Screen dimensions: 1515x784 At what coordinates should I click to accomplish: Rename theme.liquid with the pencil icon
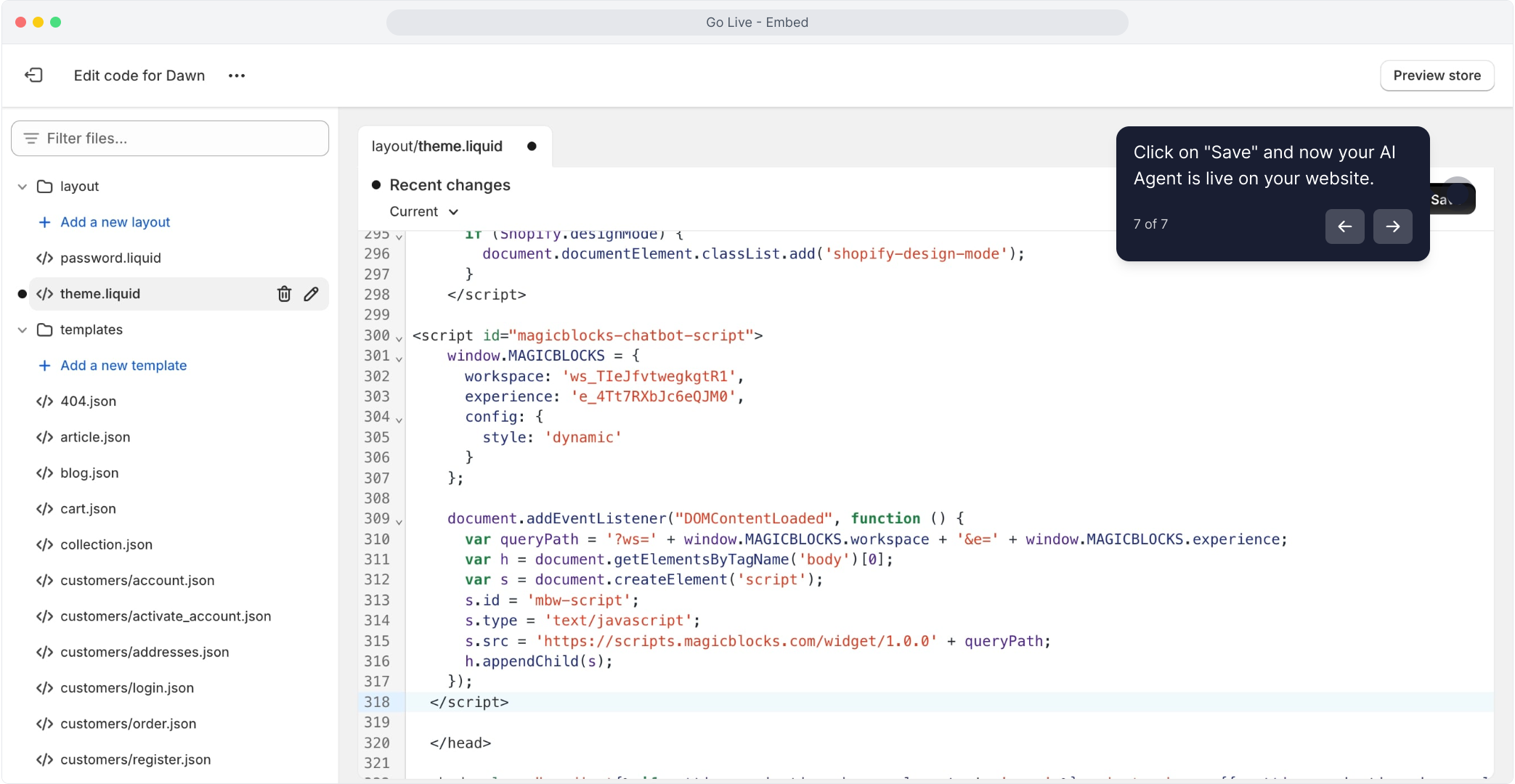(x=311, y=294)
